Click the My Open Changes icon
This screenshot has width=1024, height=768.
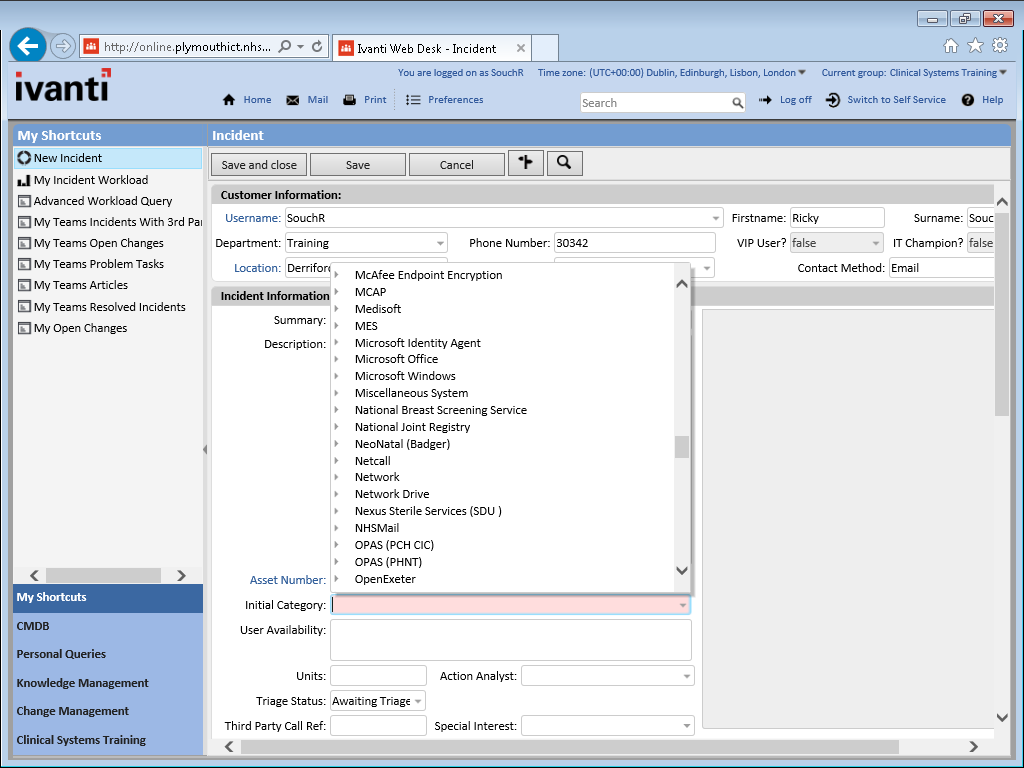(24, 328)
